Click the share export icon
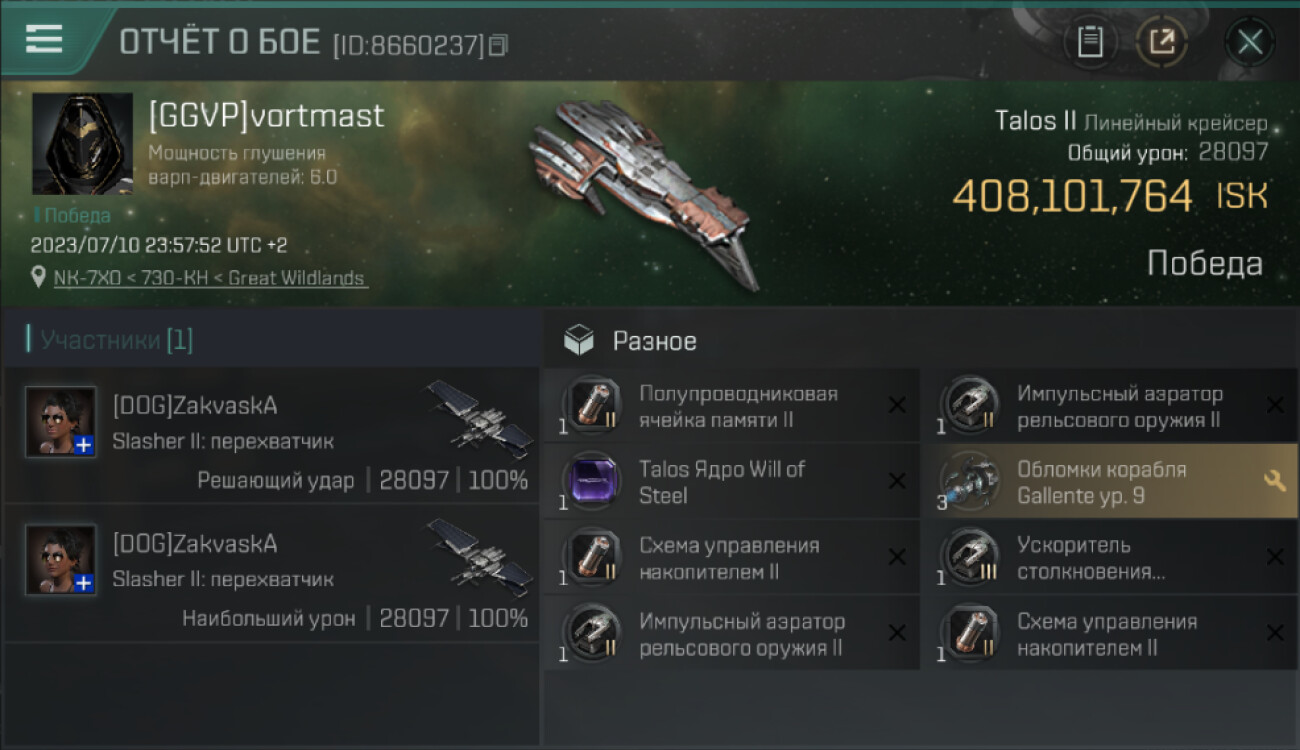The image size is (1300, 750). pos(1162,42)
